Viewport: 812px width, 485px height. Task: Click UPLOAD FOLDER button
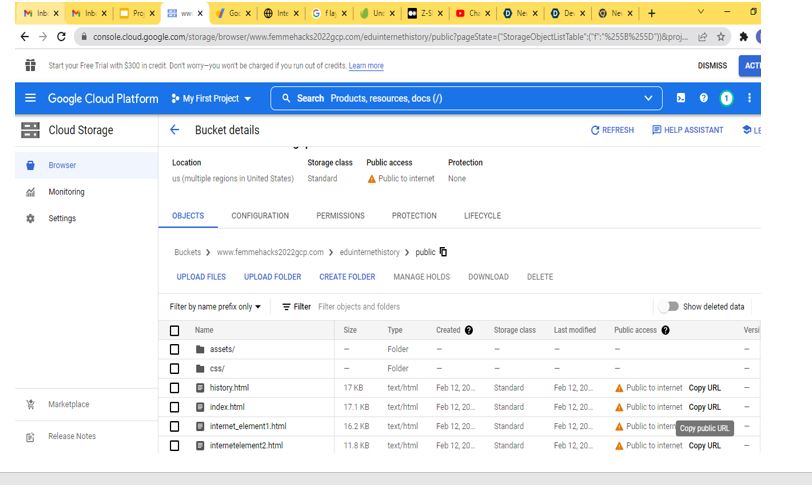tap(272, 277)
